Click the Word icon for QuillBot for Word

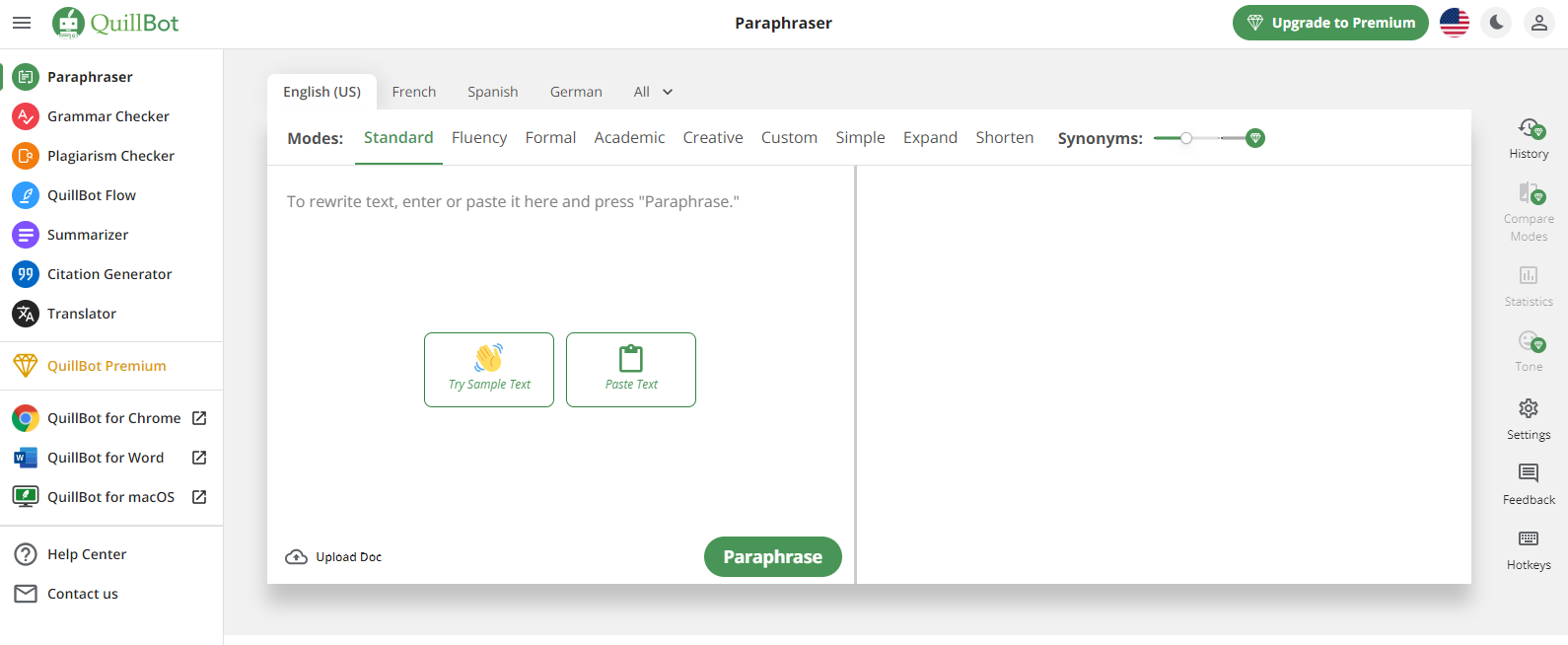point(26,458)
